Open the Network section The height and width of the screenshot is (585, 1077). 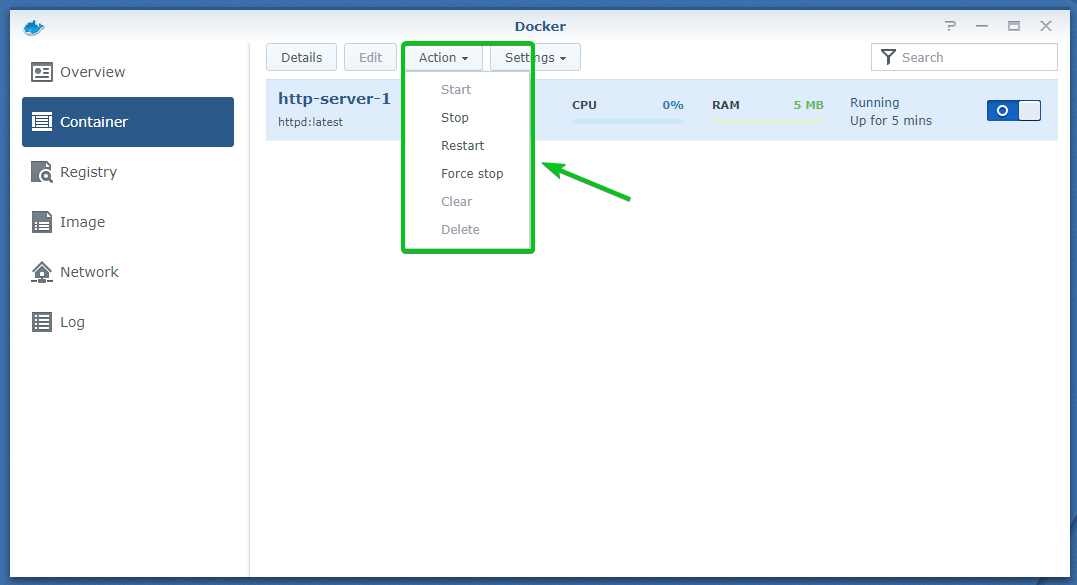pyautogui.click(x=128, y=272)
